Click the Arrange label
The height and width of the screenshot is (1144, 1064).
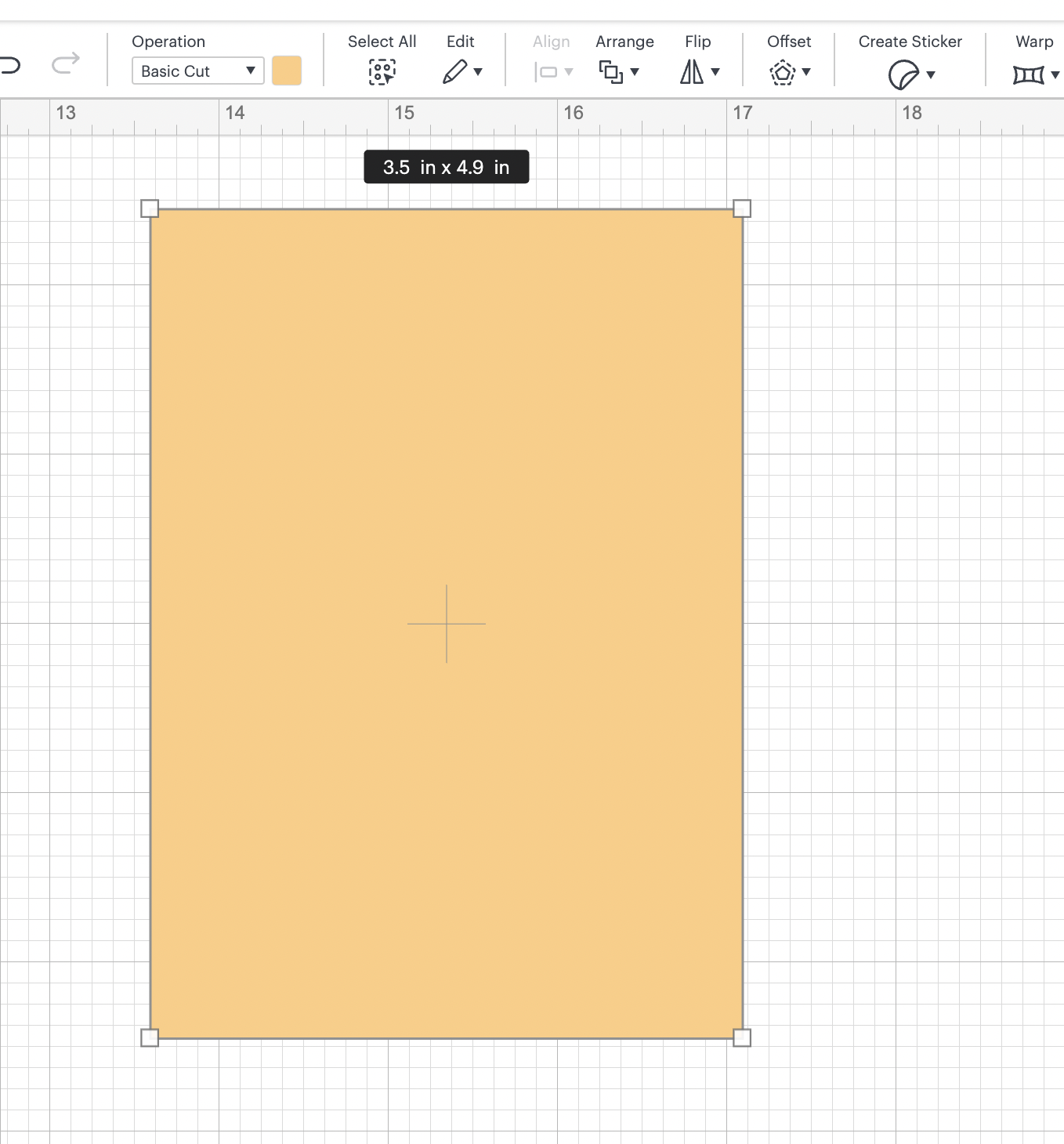(624, 42)
